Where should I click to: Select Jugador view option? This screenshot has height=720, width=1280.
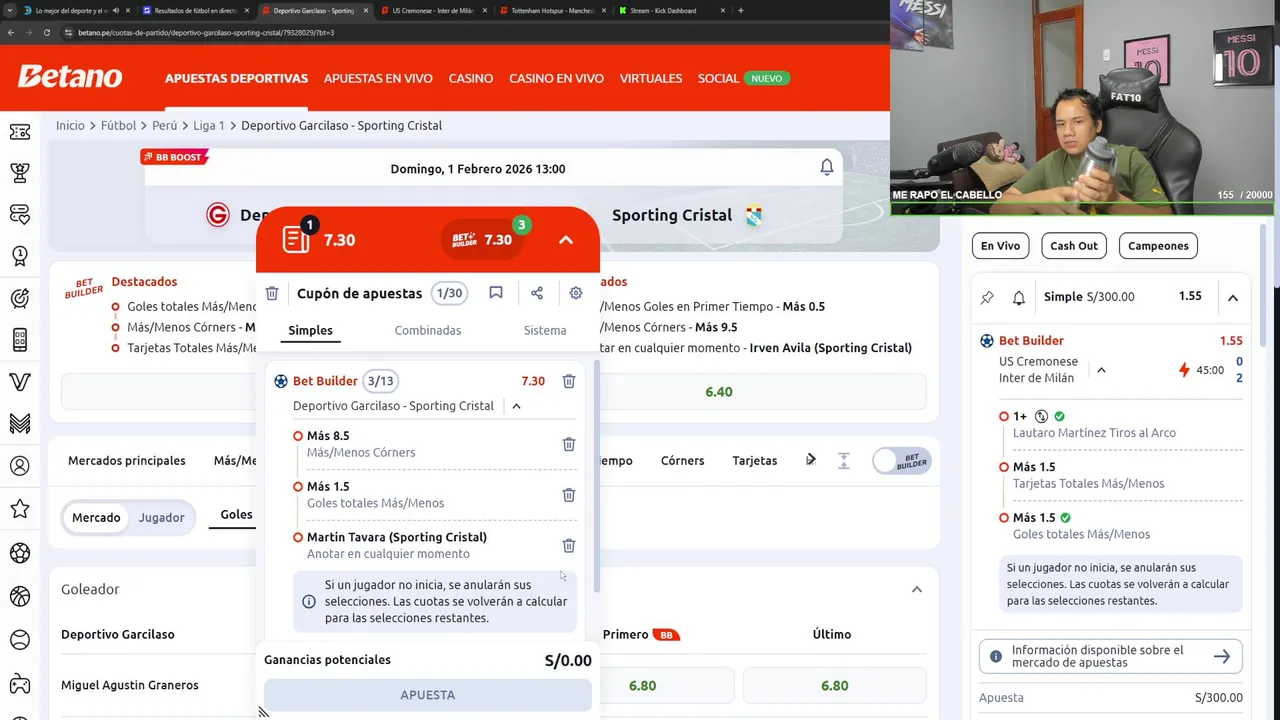pos(161,517)
